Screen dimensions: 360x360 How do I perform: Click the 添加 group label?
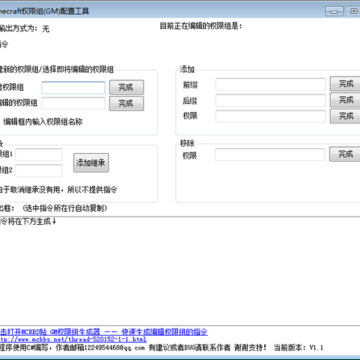tap(187, 70)
